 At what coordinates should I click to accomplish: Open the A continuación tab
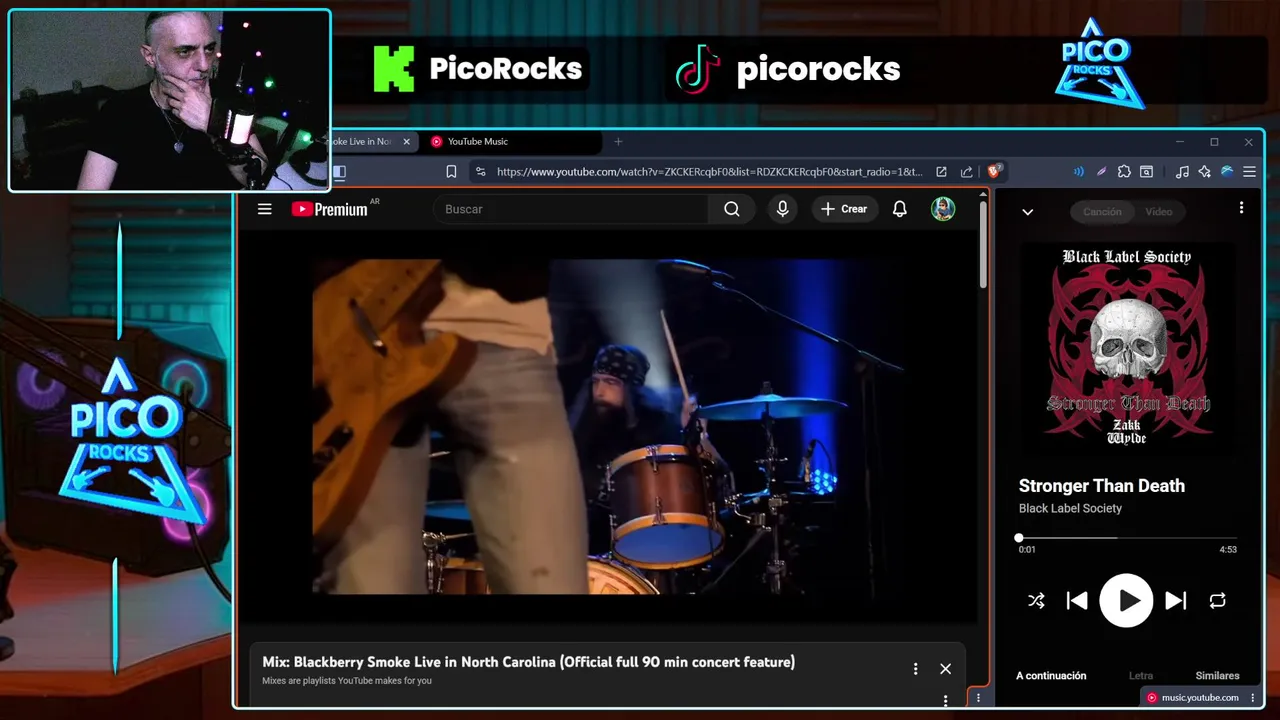click(1051, 676)
